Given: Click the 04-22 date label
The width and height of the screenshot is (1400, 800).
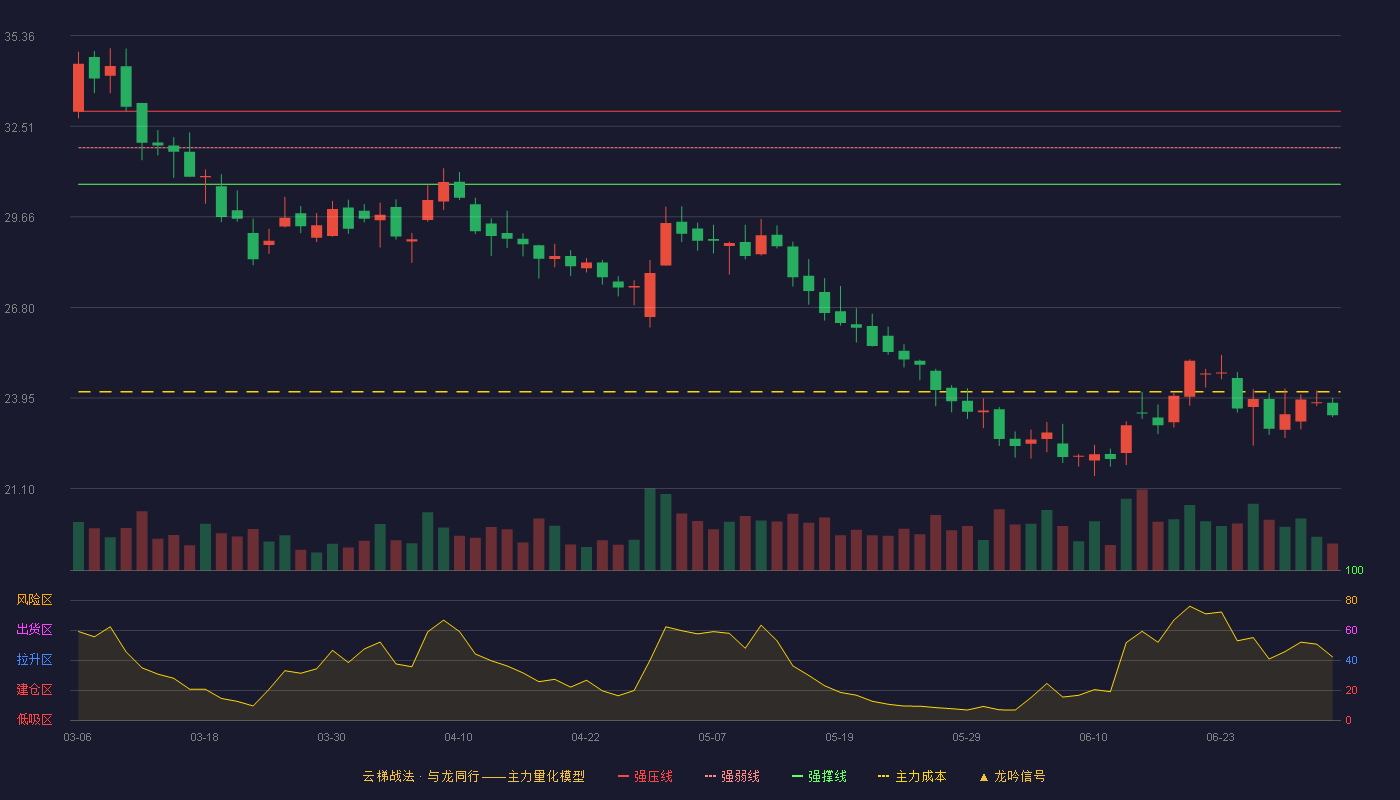Looking at the screenshot, I should pyautogui.click(x=585, y=737).
